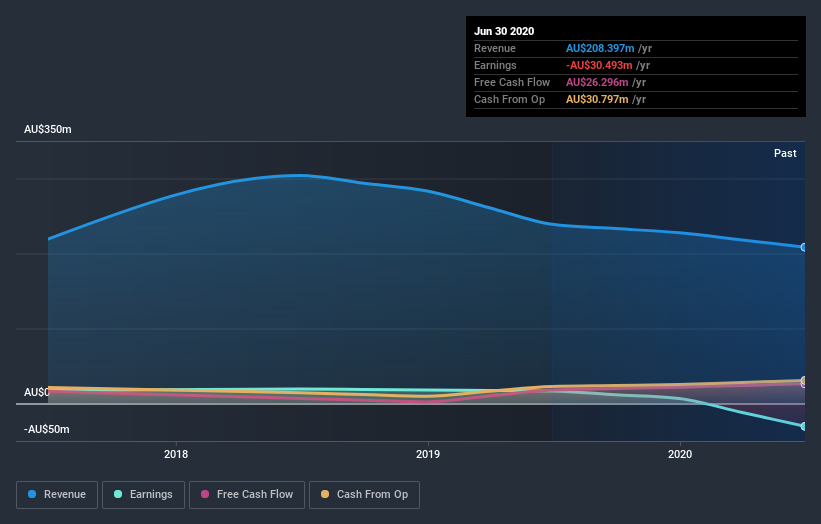Click the Revenue line endpoint marker
Image resolution: width=821 pixels, height=524 pixels.
point(803,247)
